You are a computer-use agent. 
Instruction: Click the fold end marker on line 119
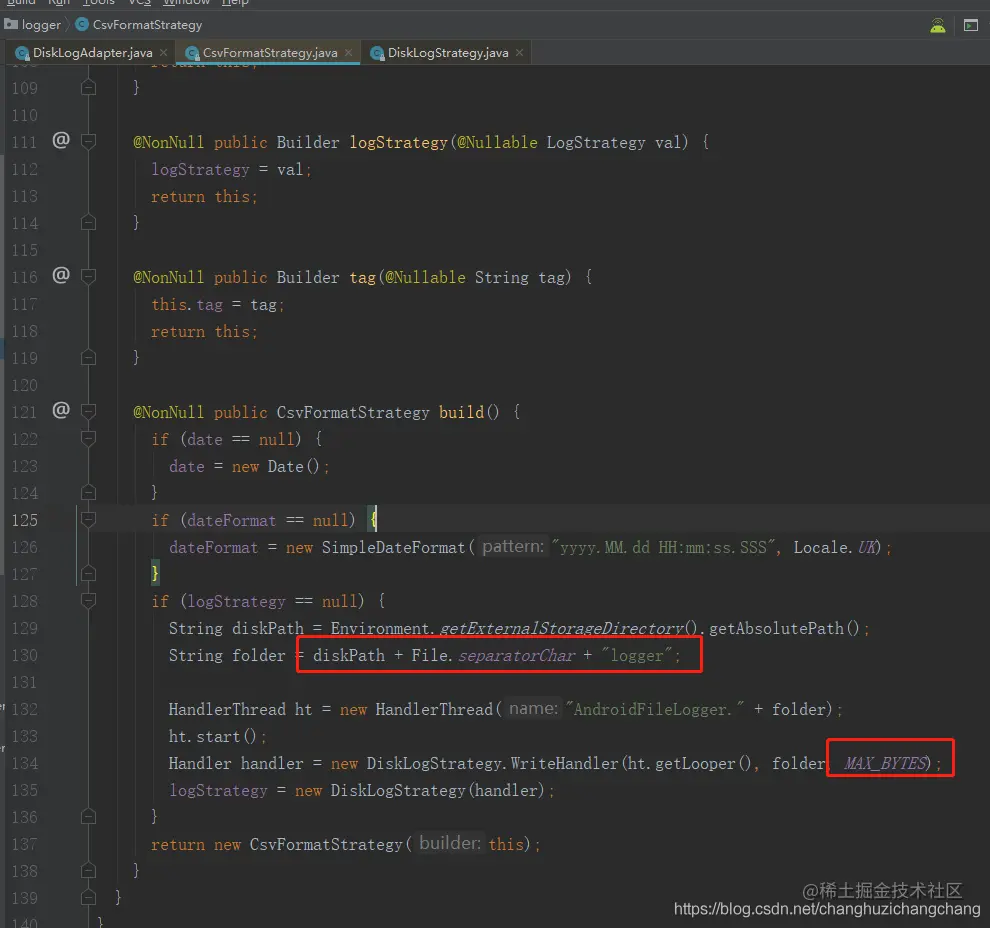88,357
